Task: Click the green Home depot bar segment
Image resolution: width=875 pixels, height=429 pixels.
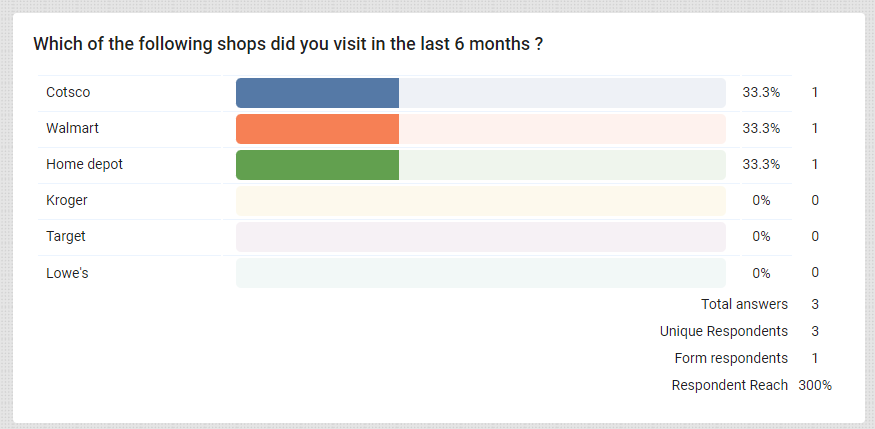Action: [x=317, y=164]
